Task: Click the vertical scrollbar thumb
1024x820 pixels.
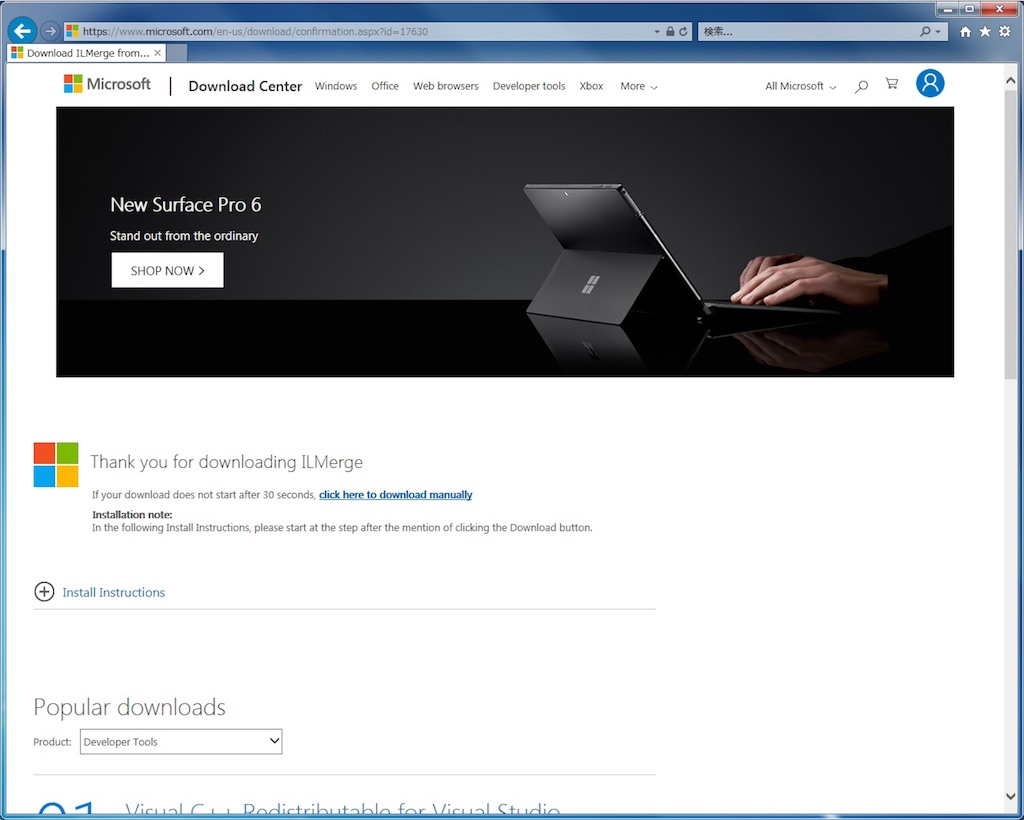Action: (x=1010, y=233)
